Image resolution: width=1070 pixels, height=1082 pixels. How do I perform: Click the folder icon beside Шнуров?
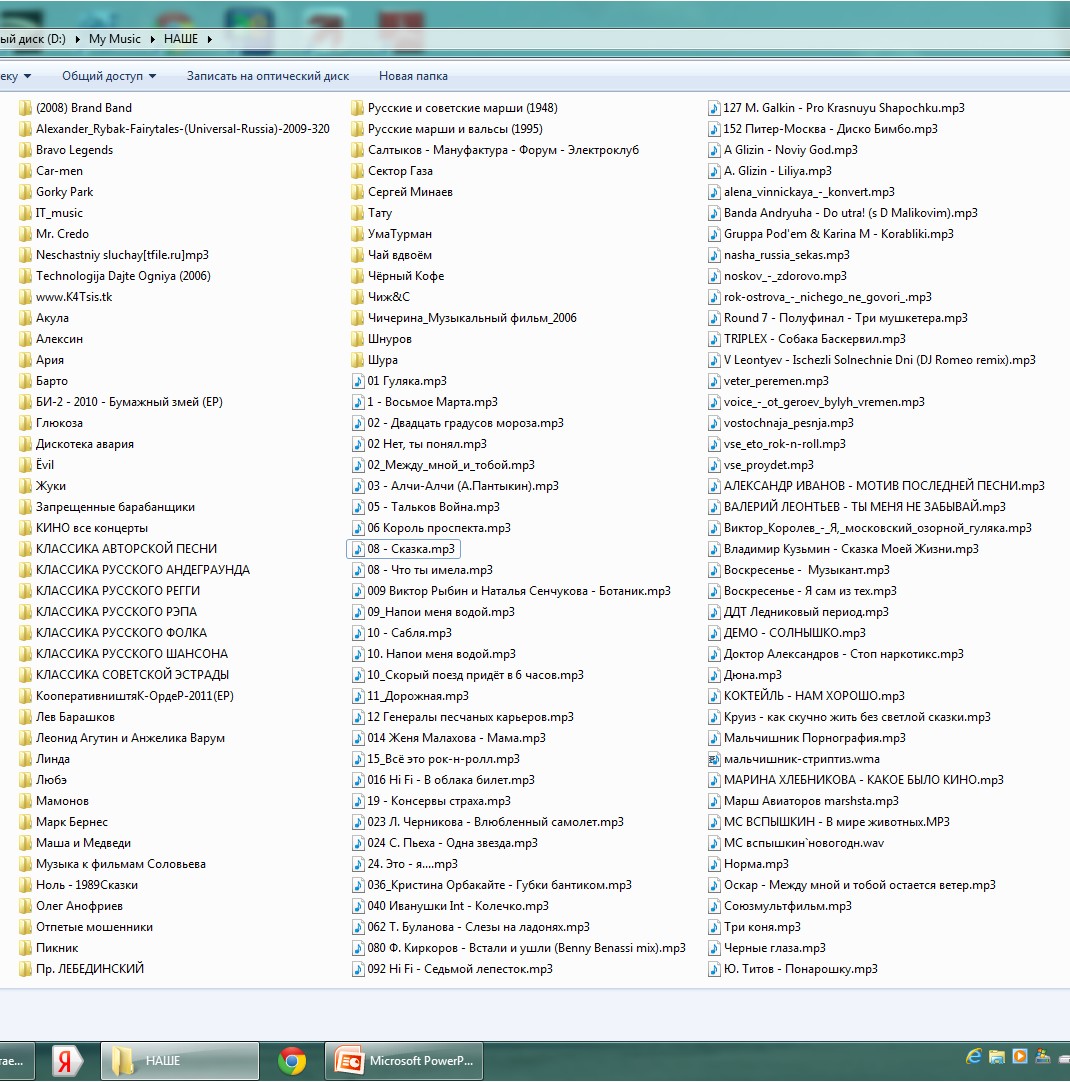click(357, 339)
